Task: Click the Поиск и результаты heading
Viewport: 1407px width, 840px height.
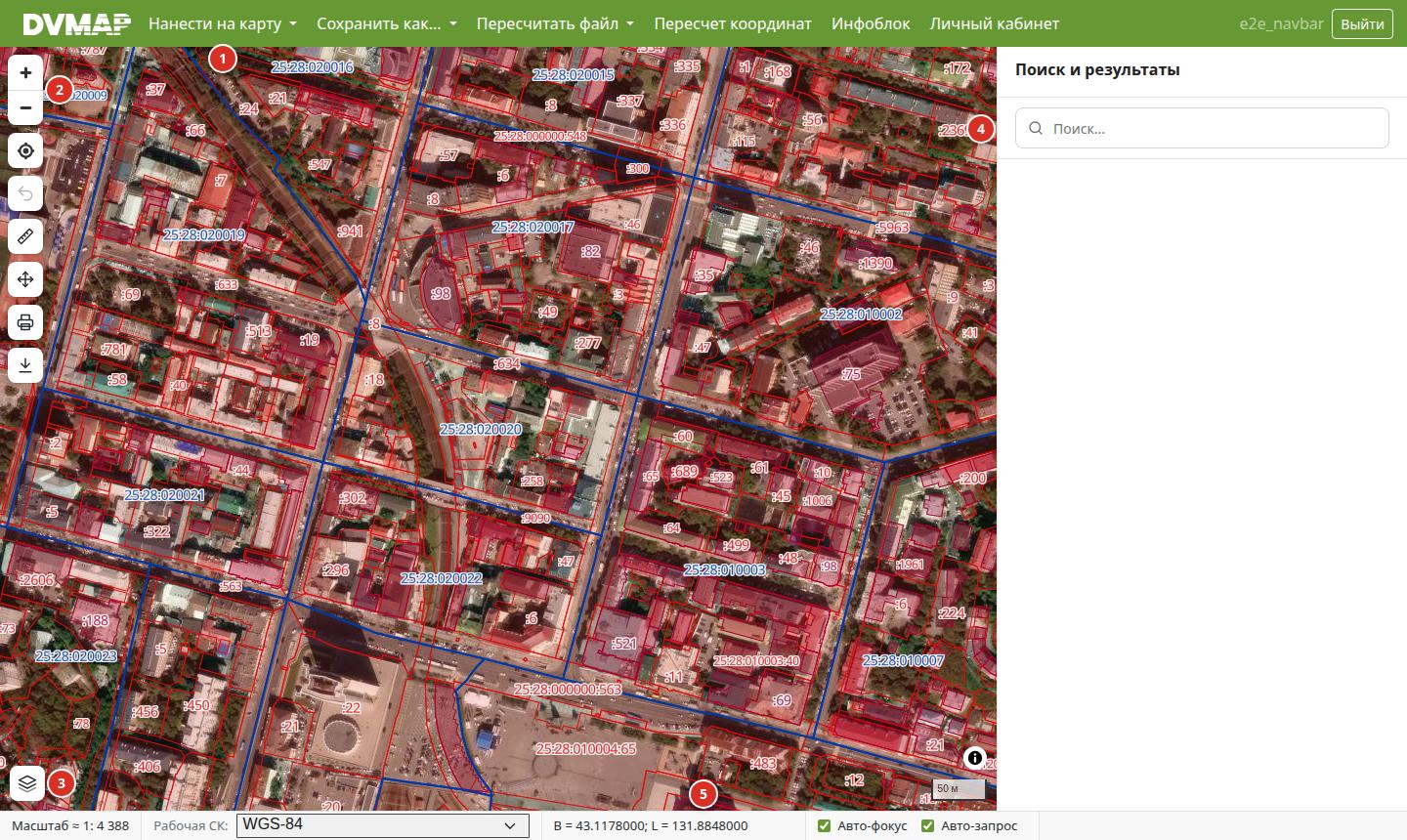Action: tap(1097, 70)
